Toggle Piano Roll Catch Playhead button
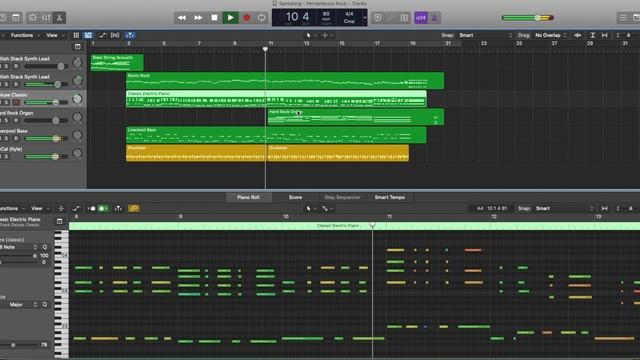Screen dimensions: 640x360 118,209
